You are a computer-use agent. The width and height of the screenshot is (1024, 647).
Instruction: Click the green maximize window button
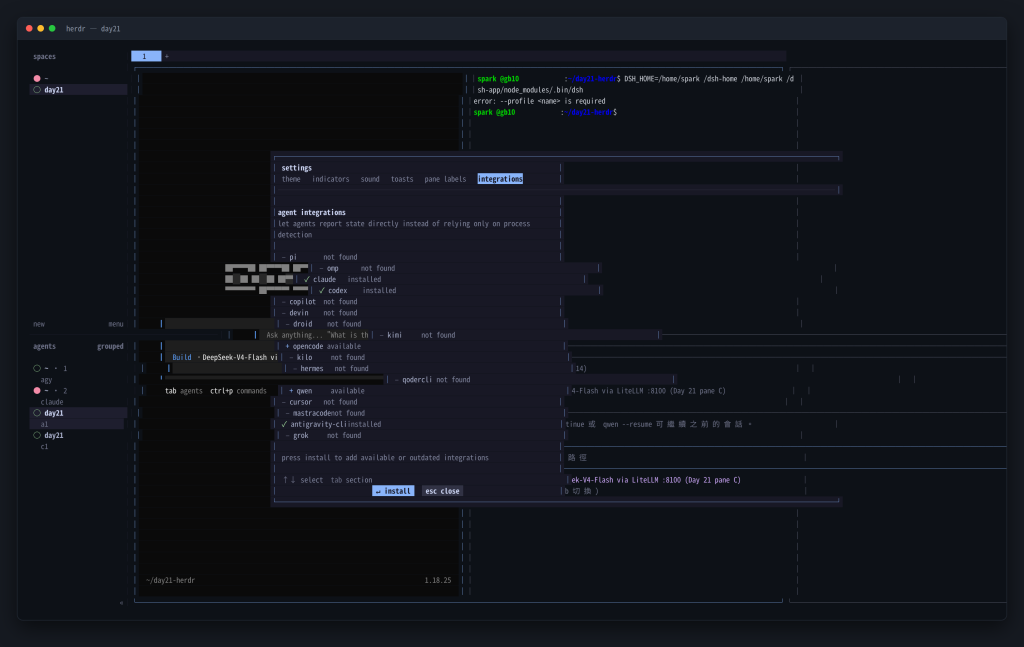[52, 29]
